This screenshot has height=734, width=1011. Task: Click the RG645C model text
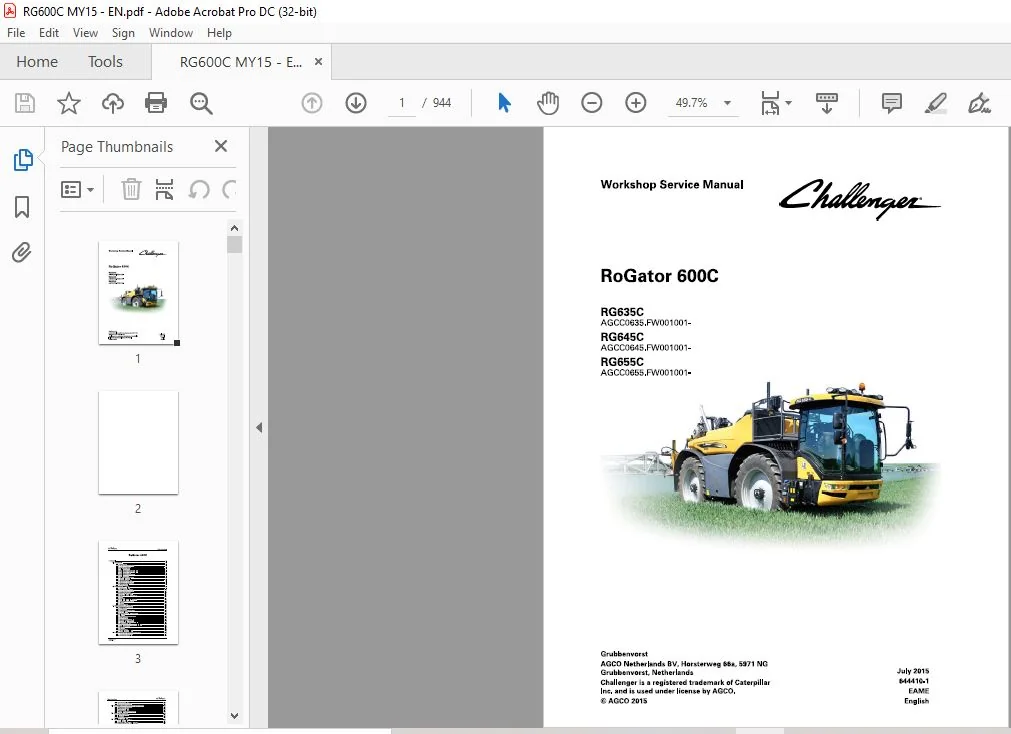[622, 337]
